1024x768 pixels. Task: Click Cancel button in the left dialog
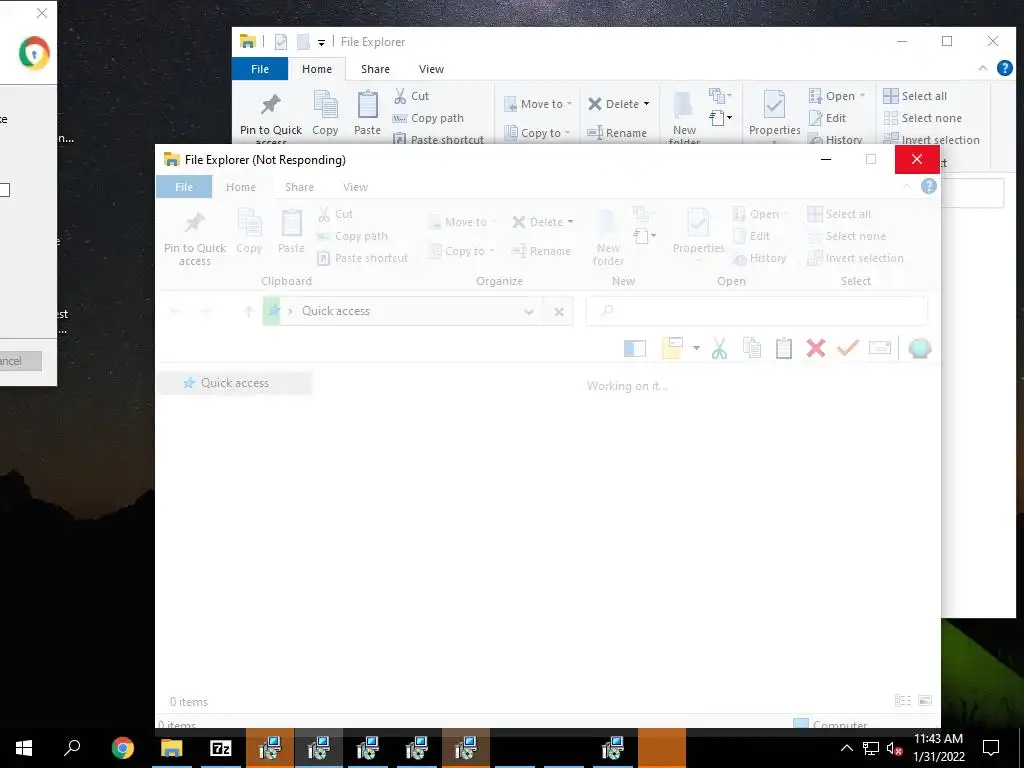(x=20, y=361)
